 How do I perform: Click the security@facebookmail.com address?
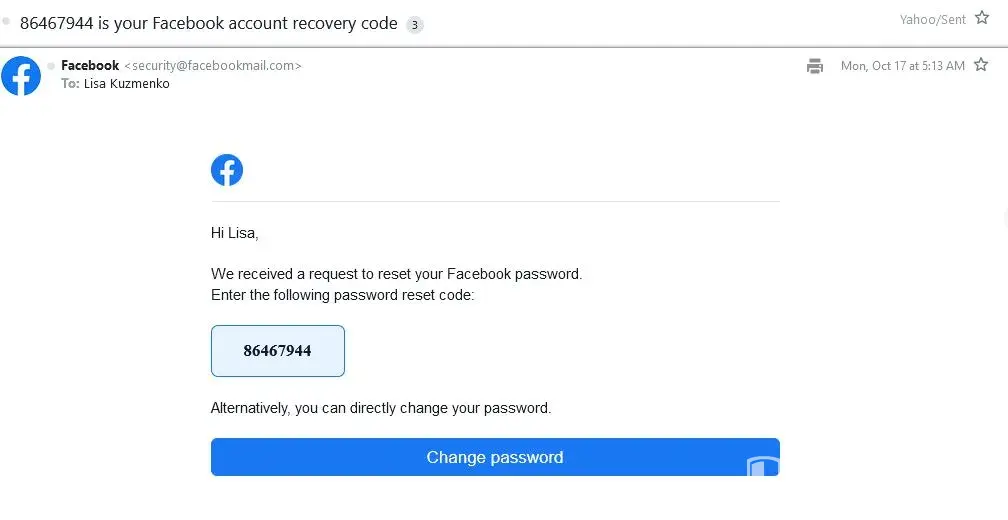coord(212,66)
